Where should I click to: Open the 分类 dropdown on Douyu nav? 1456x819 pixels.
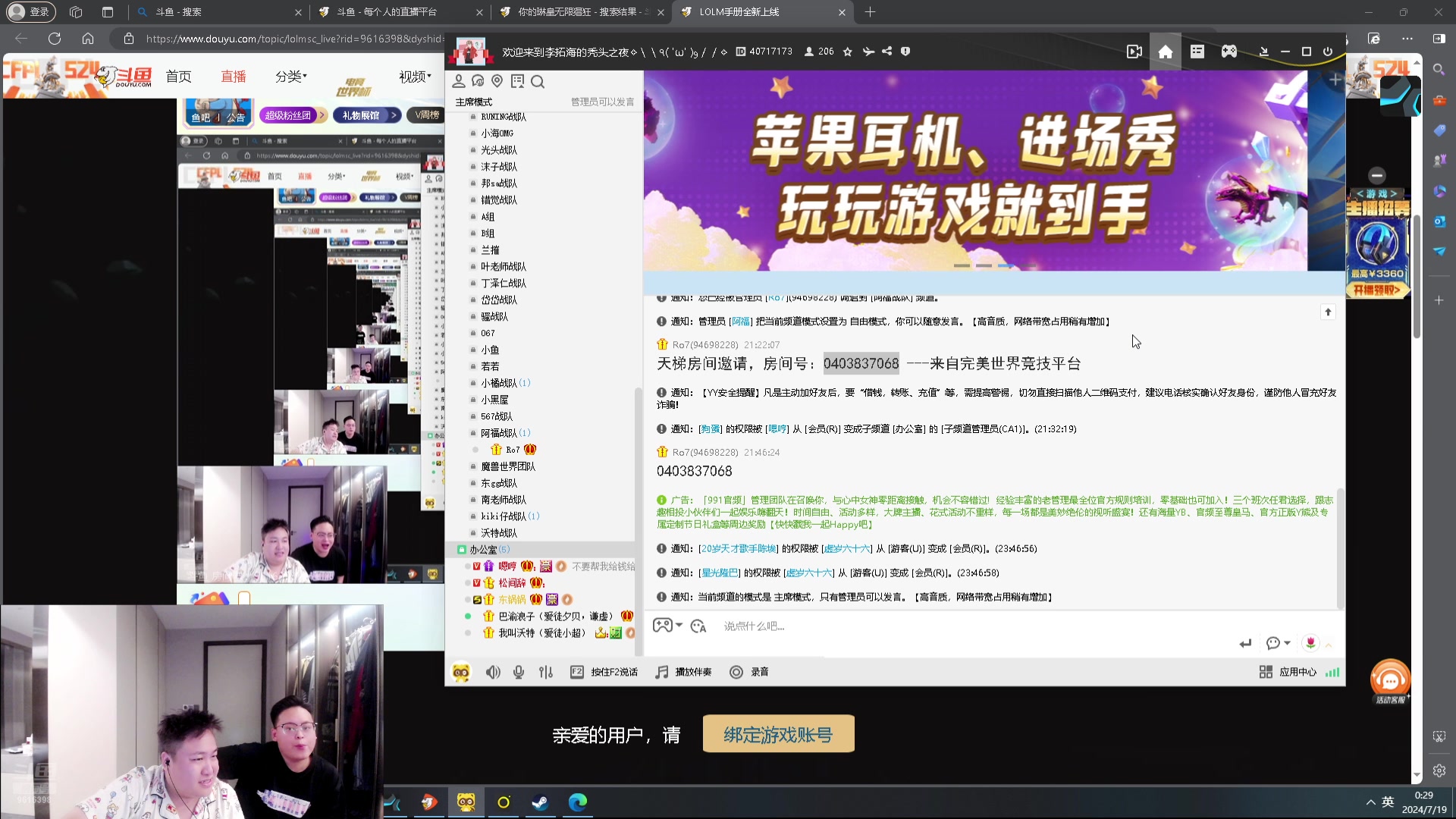[x=290, y=77]
